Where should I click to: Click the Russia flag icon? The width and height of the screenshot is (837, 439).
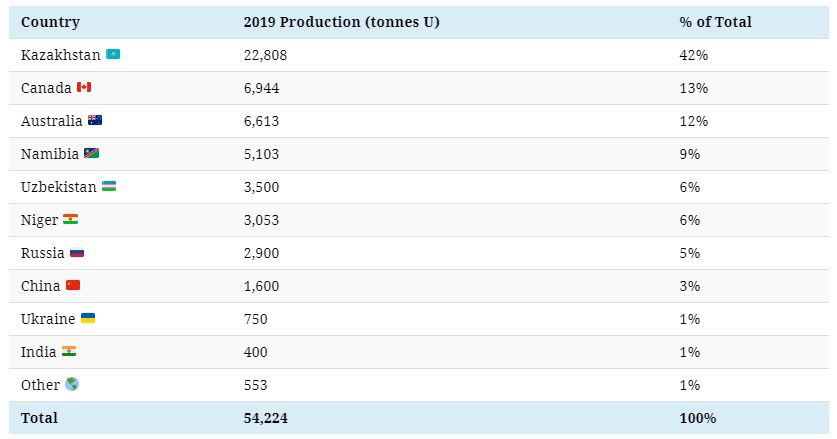[x=77, y=253]
